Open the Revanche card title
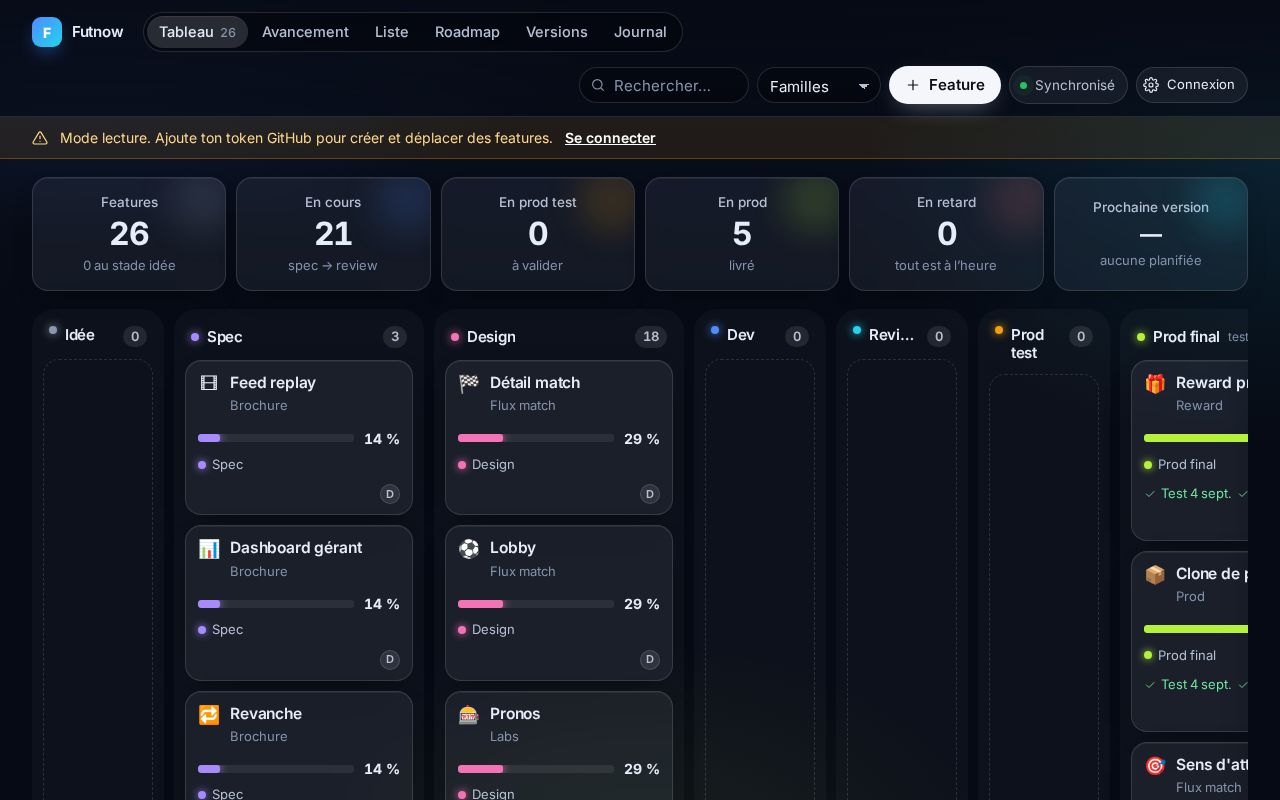Screen dimensions: 1280x800 pos(266,714)
